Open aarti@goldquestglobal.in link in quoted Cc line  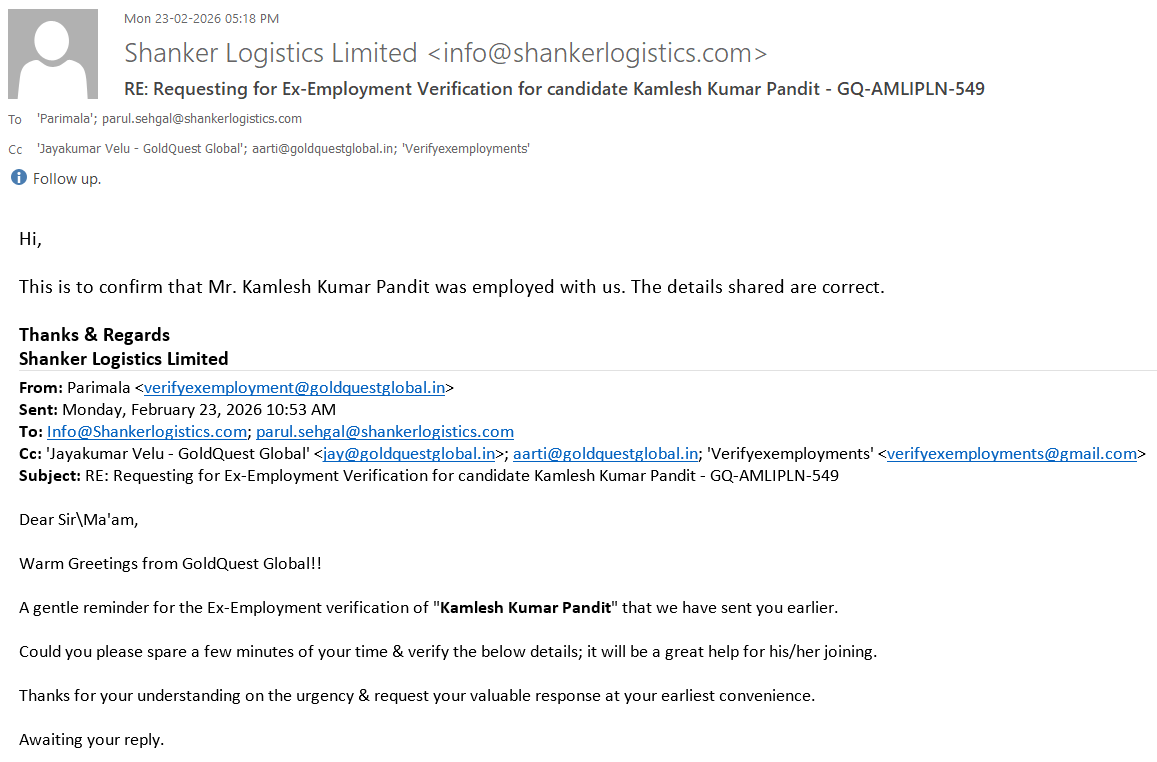pyautogui.click(x=605, y=454)
